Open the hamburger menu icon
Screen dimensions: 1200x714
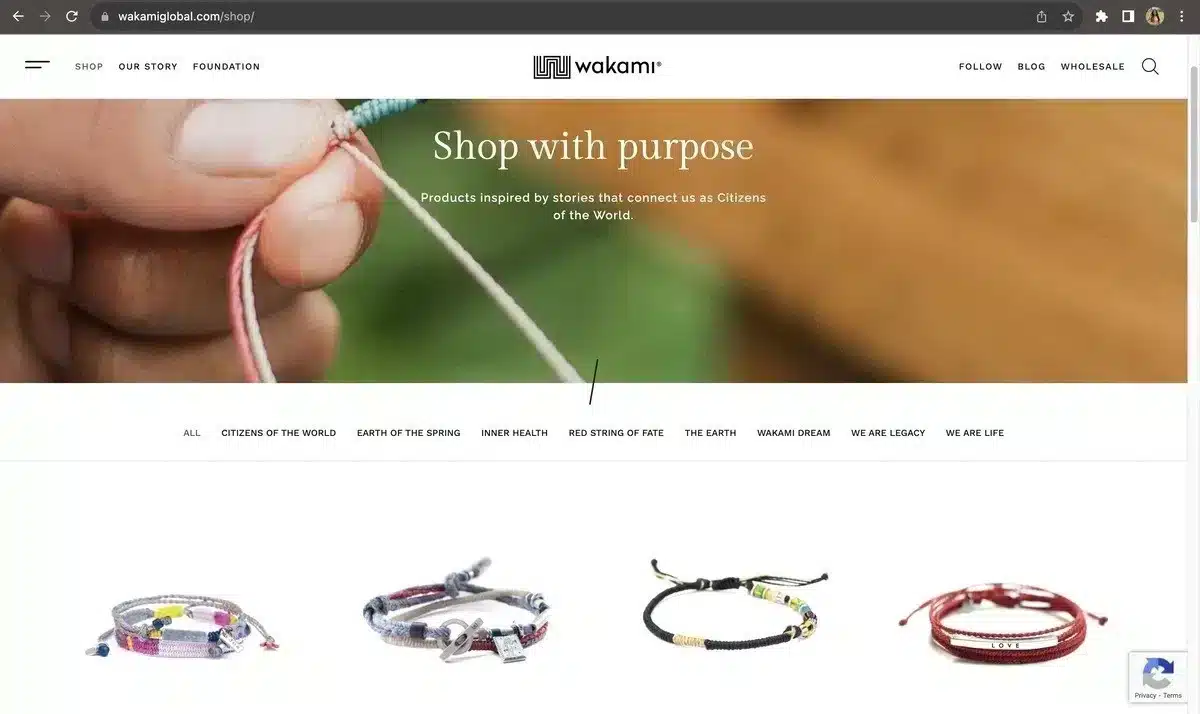tap(37, 66)
